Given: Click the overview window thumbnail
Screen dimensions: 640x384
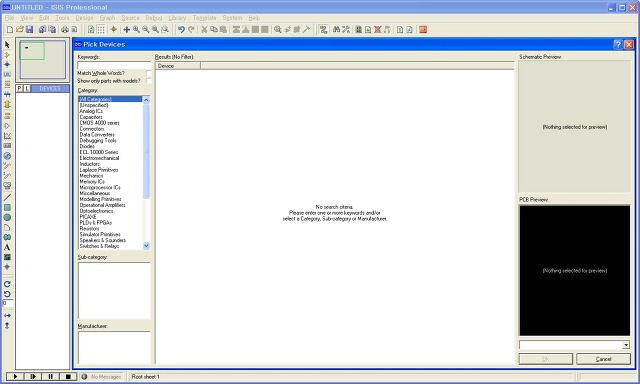Looking at the screenshot, I should [x=42, y=60].
